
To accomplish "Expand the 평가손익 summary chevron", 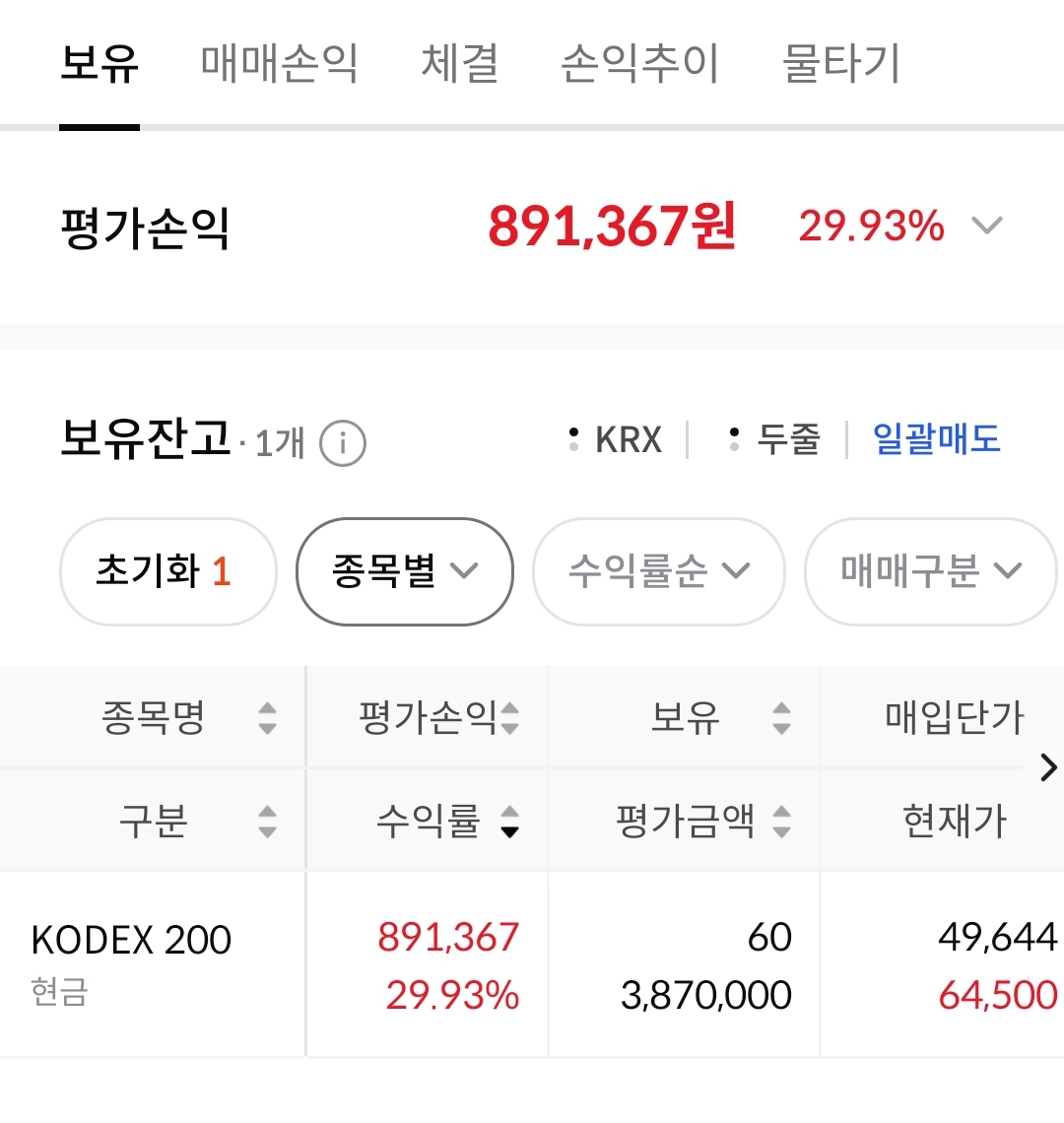I will (x=986, y=227).
